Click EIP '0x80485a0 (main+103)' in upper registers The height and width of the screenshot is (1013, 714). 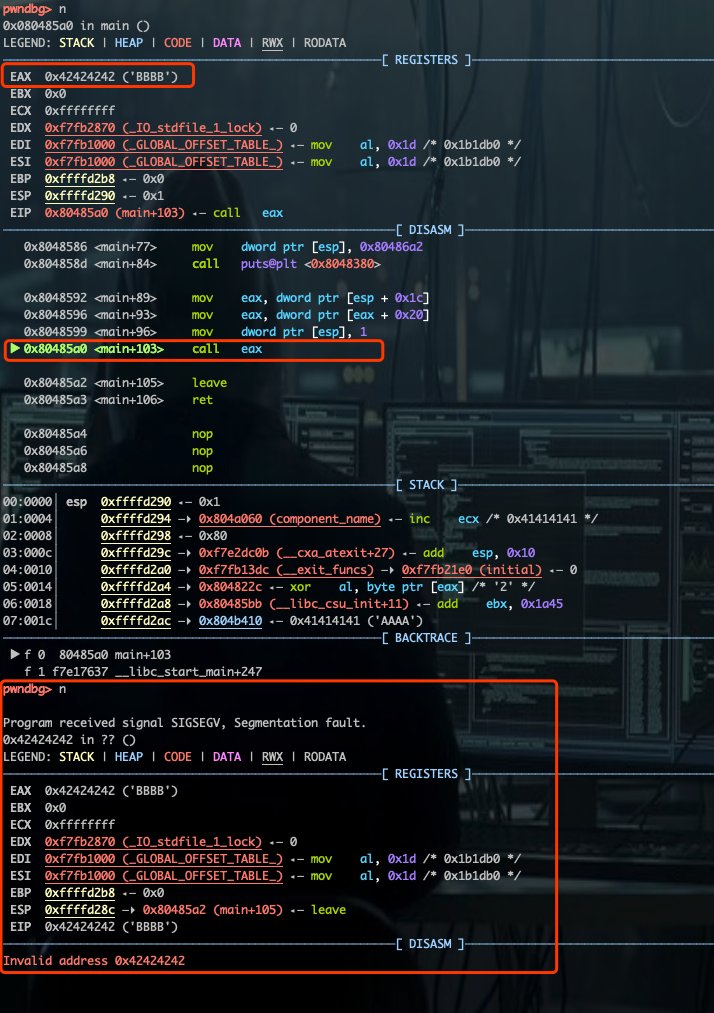[114, 213]
